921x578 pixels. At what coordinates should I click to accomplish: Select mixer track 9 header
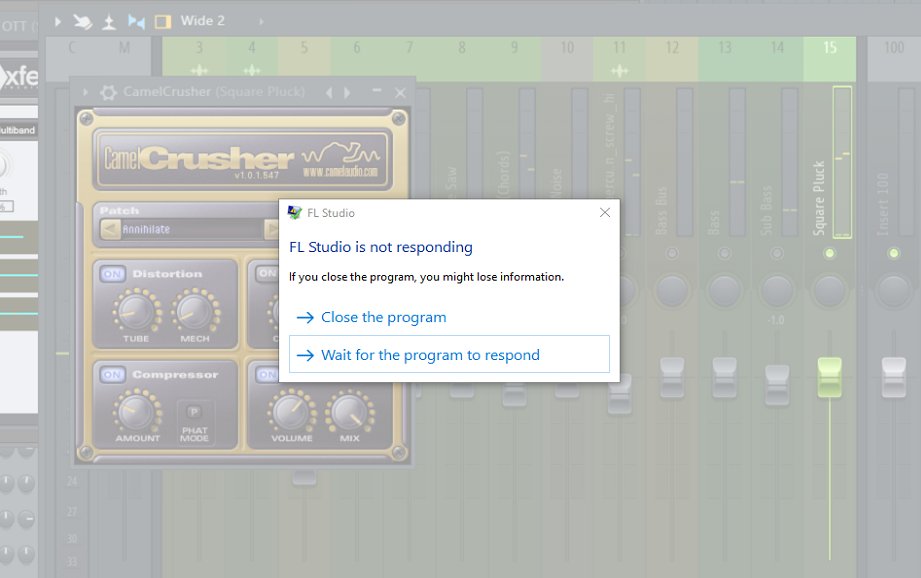point(515,59)
